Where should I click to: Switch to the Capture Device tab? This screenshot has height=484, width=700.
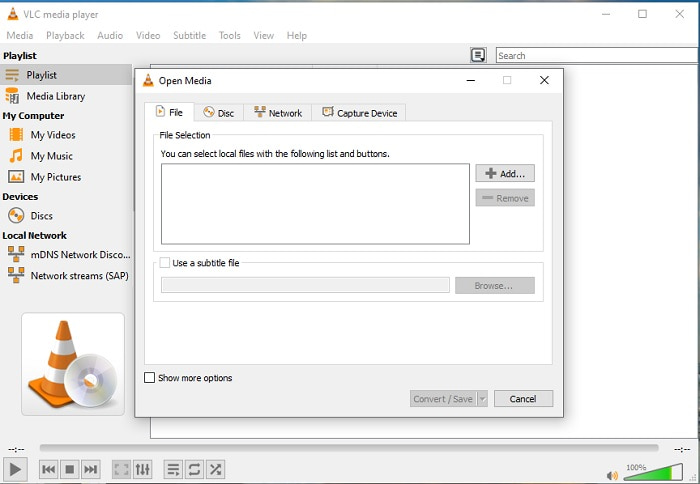click(359, 113)
